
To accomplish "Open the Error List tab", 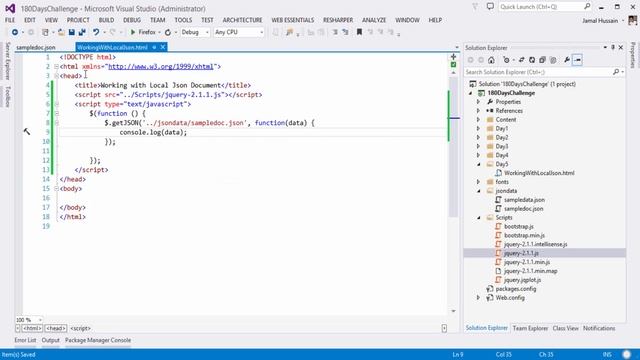I will tap(25, 340).
